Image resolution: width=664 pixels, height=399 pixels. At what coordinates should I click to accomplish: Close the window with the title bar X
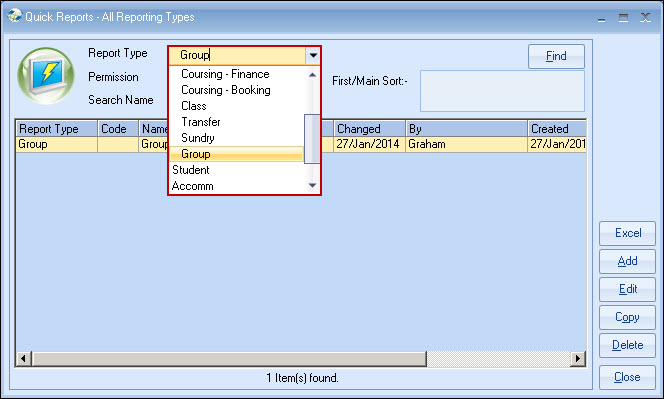tap(645, 18)
